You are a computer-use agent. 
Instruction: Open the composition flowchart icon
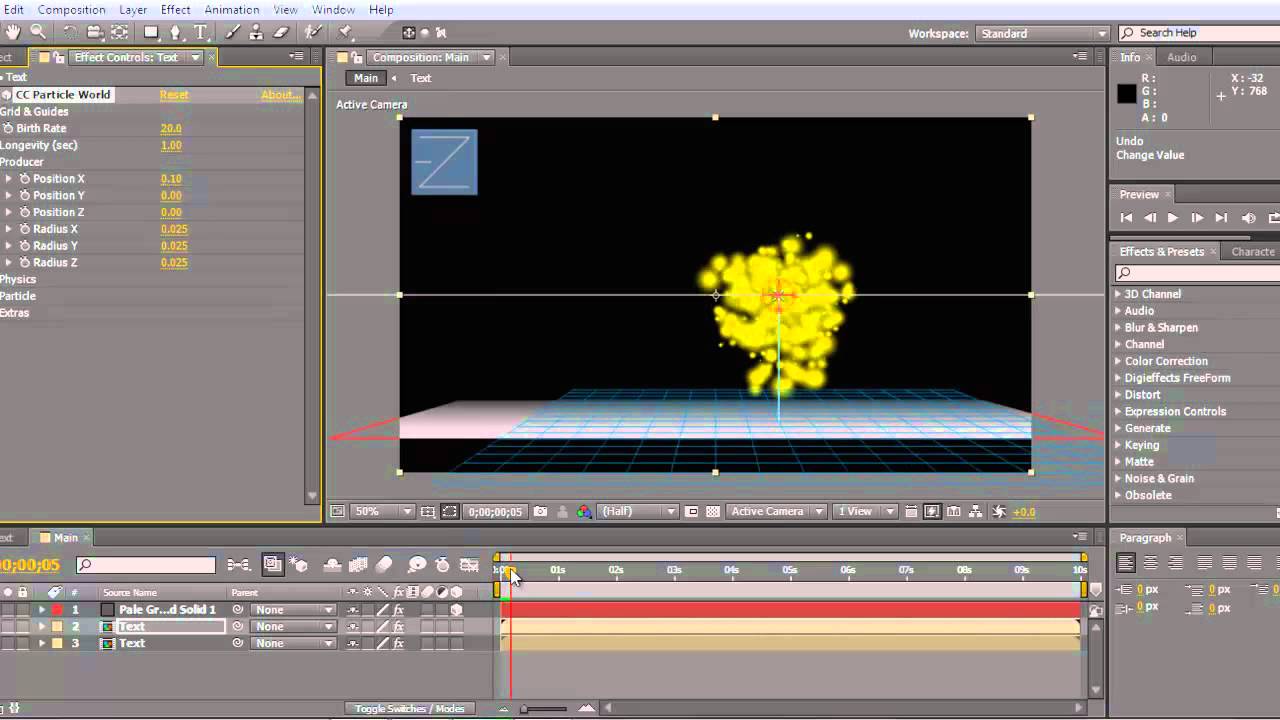point(977,511)
